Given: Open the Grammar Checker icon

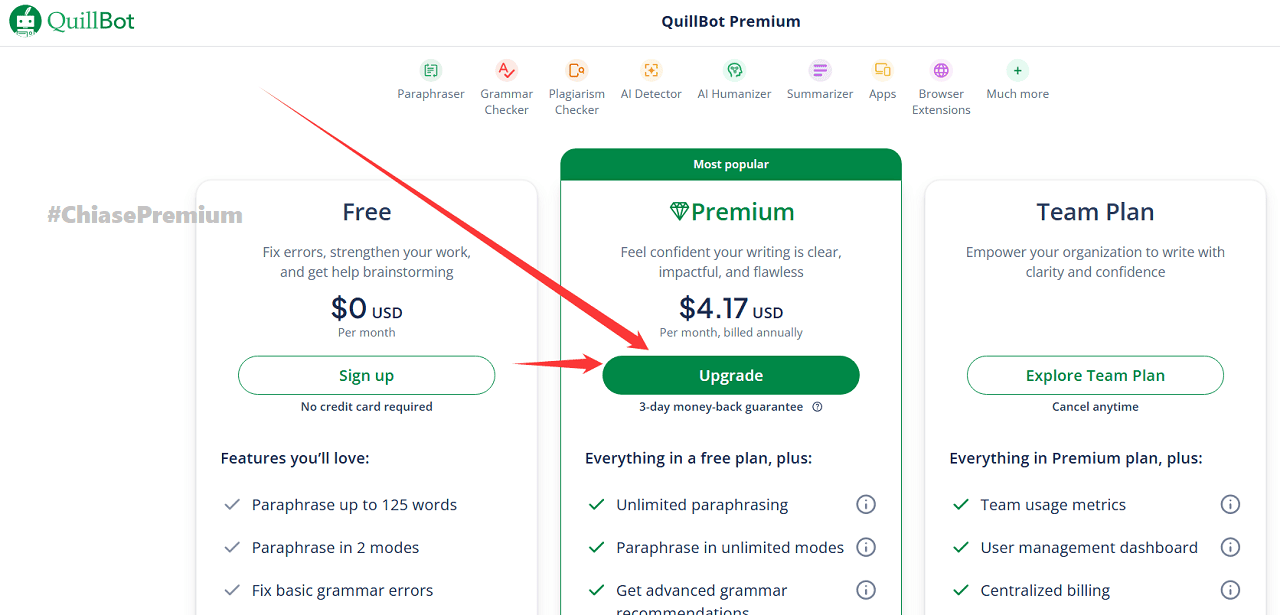Looking at the screenshot, I should point(506,70).
